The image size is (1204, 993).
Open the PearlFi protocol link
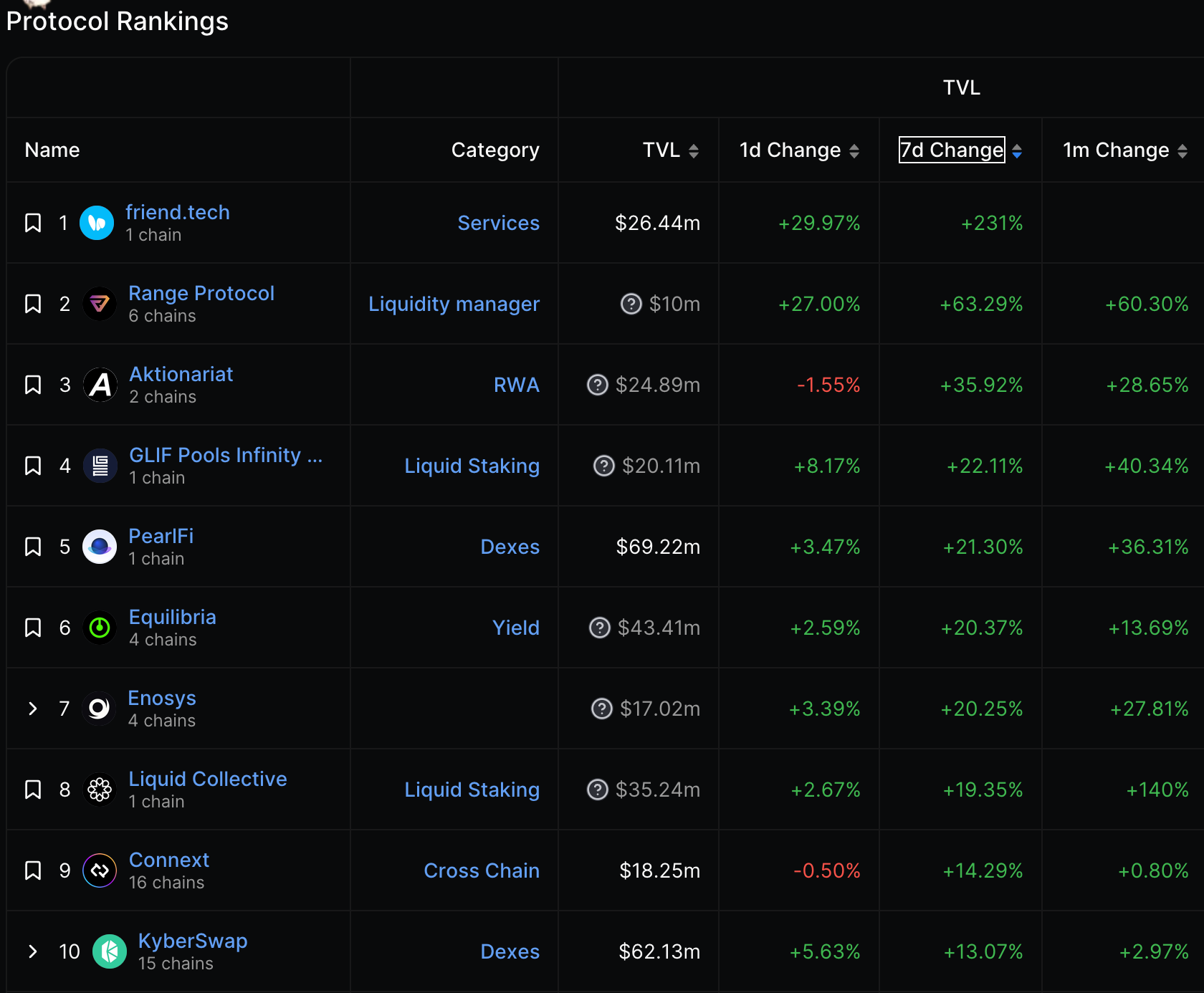tap(161, 536)
